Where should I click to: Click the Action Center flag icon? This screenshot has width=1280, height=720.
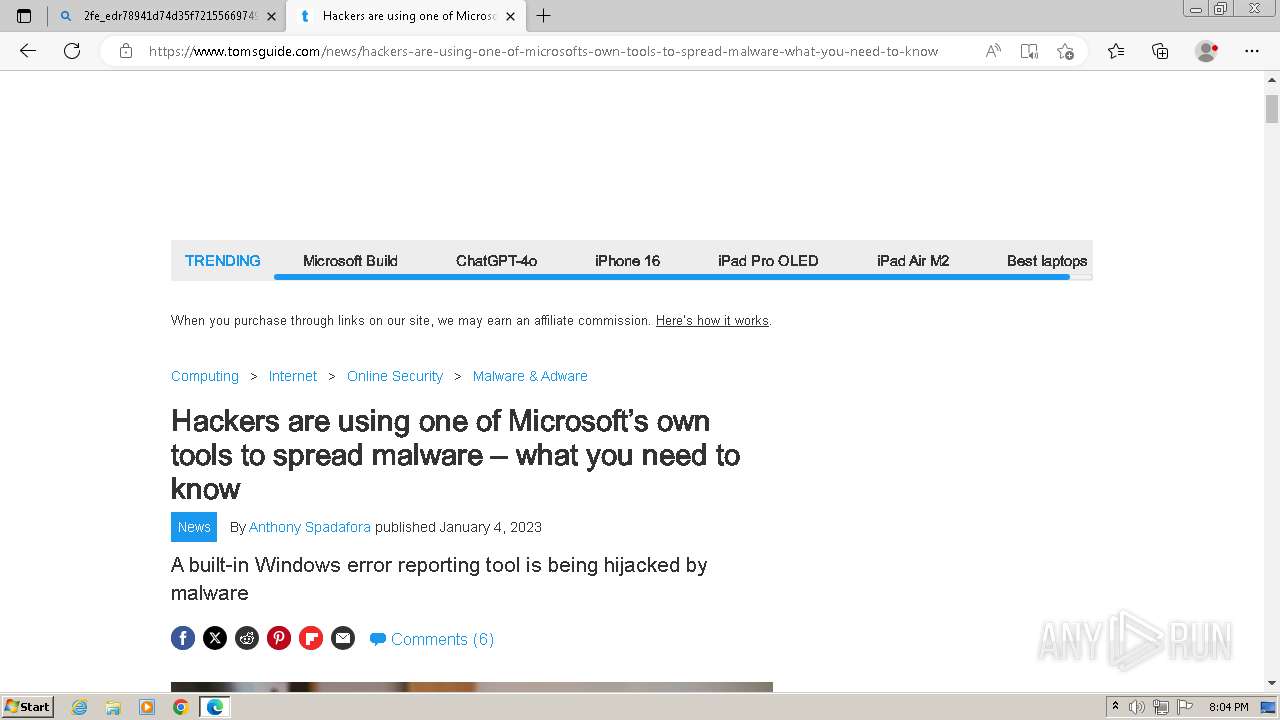click(1184, 707)
